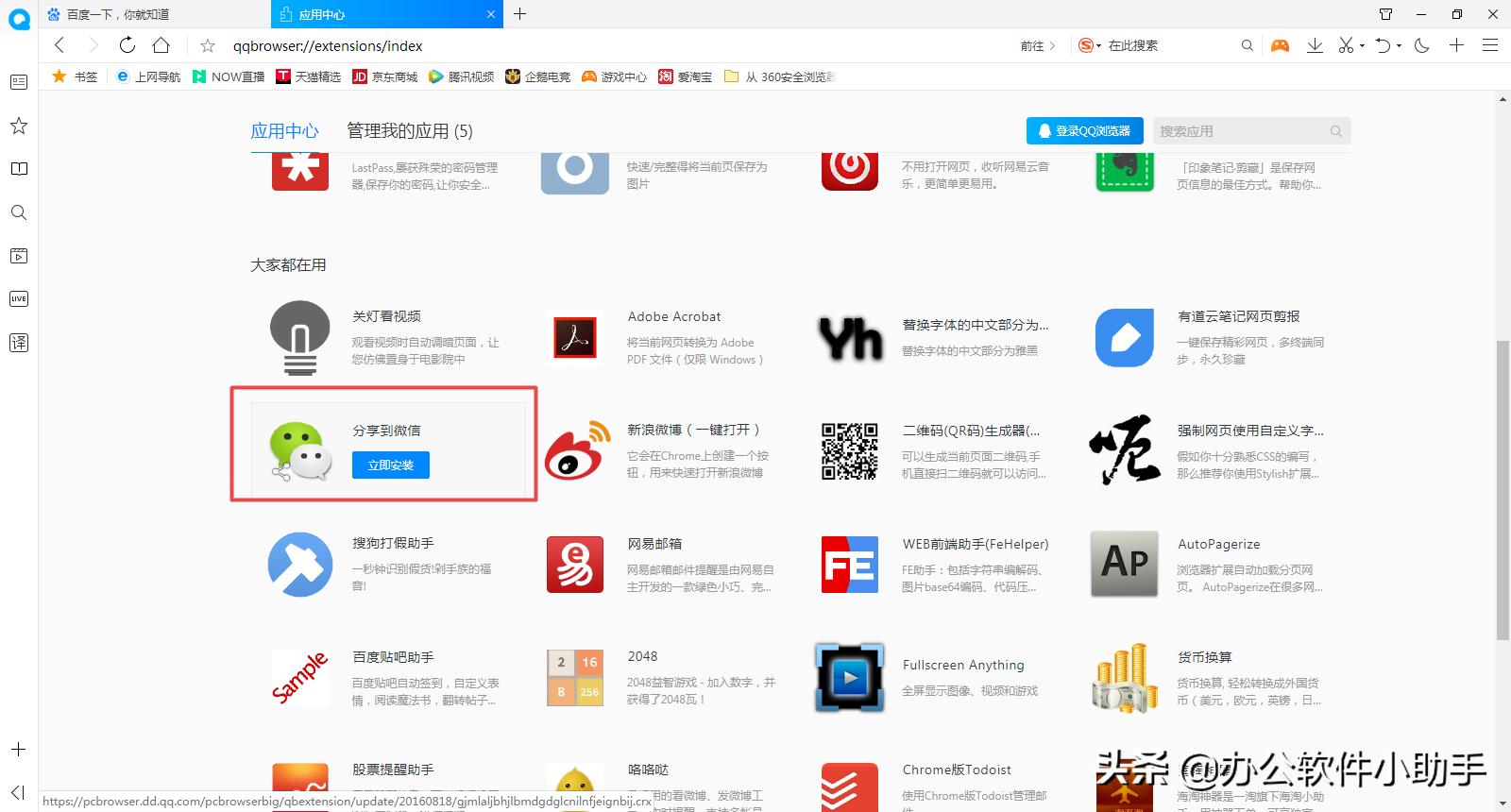
Task: Open the 2048 game tile icon
Action: (575, 678)
